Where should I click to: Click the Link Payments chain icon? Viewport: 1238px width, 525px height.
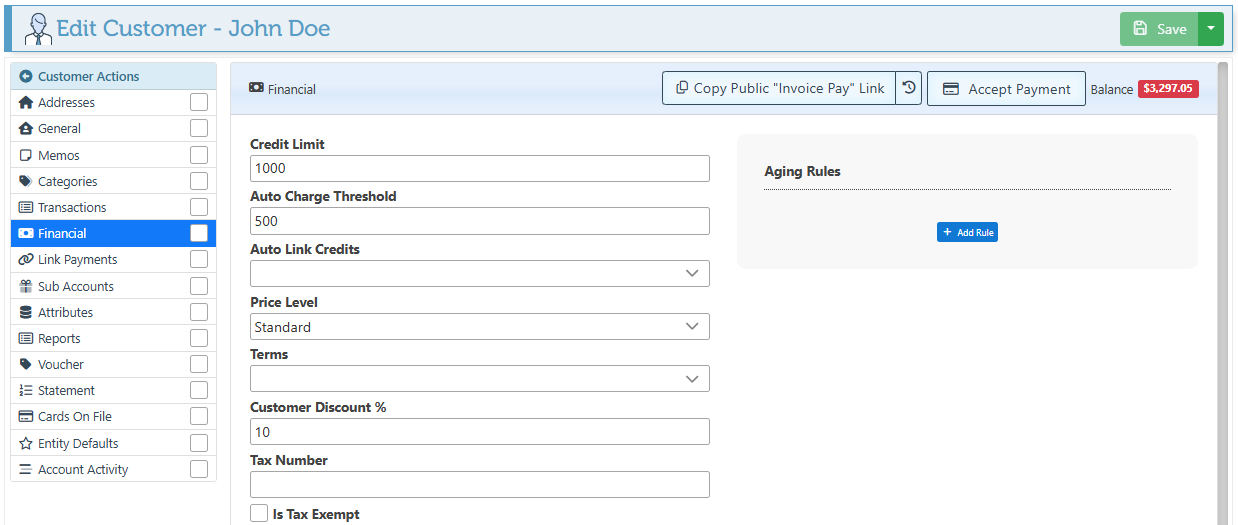[26, 259]
